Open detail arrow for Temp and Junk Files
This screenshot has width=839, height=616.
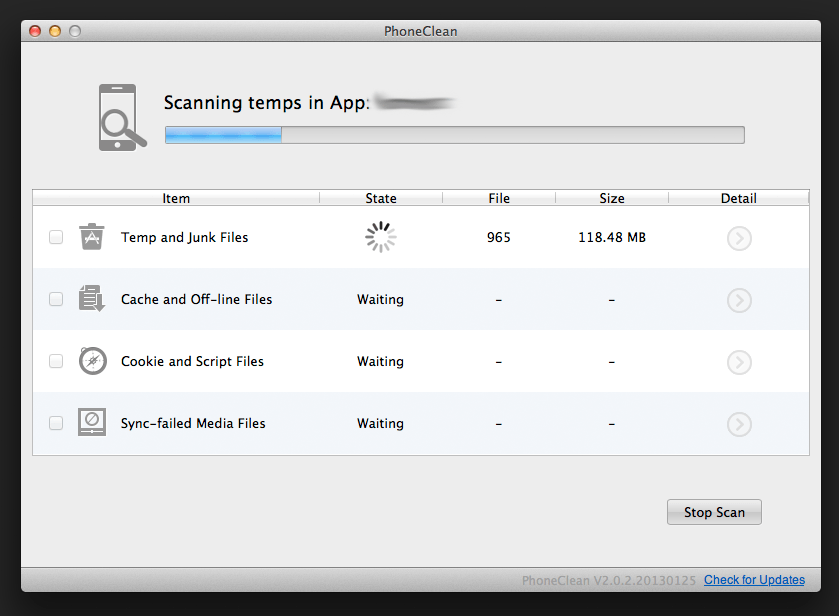(x=739, y=238)
